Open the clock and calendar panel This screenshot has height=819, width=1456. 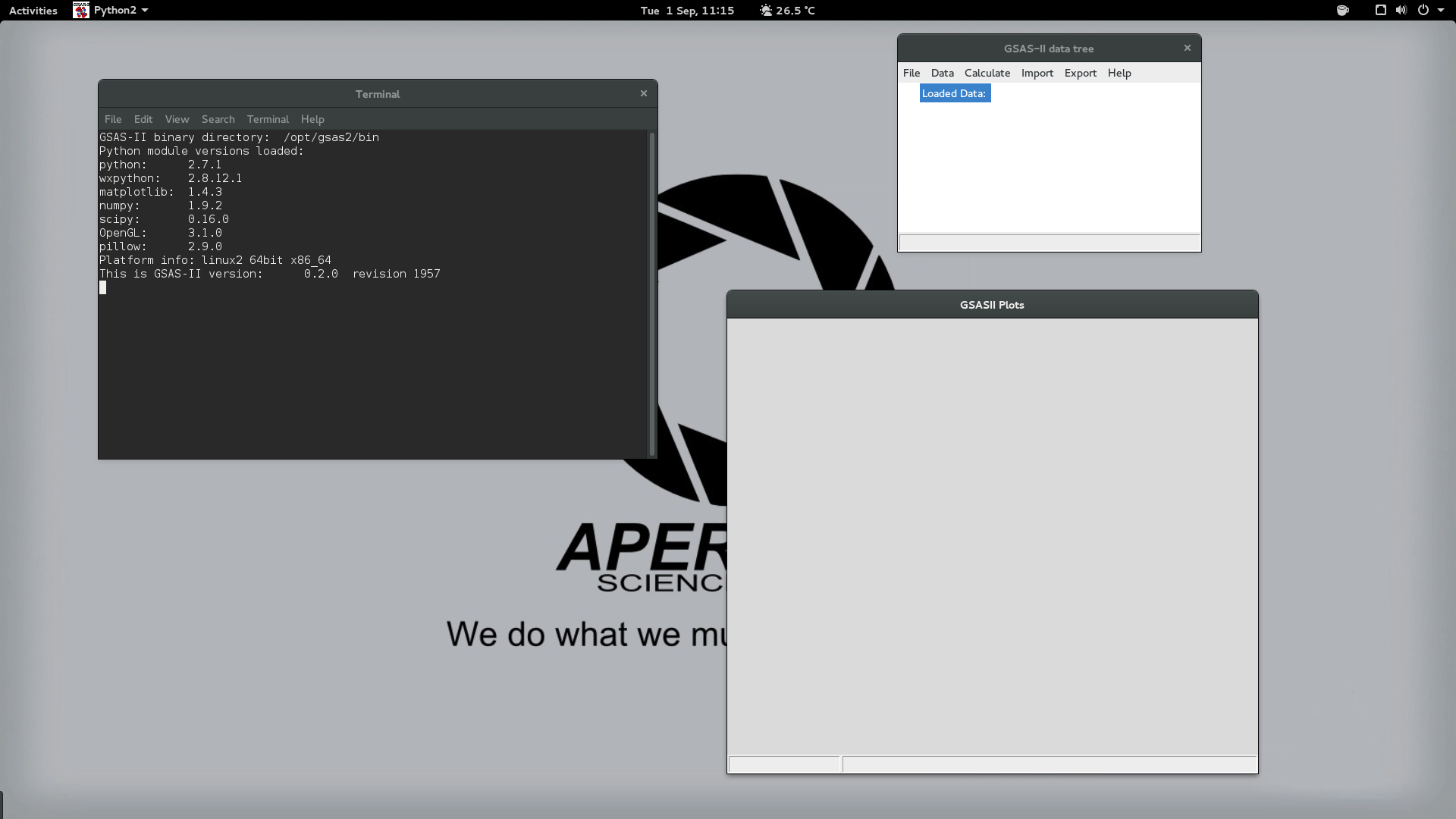click(687, 11)
